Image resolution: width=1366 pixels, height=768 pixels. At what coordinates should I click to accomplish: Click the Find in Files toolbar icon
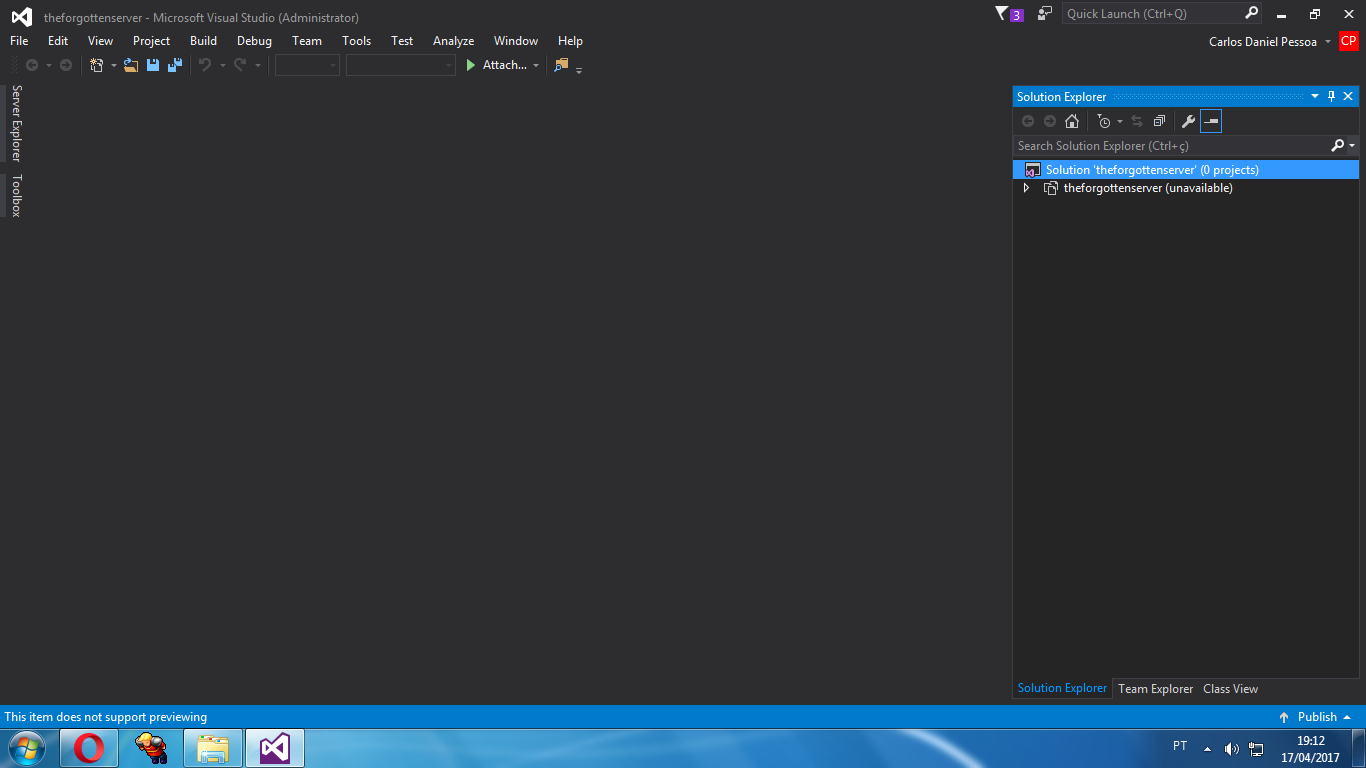click(x=561, y=65)
